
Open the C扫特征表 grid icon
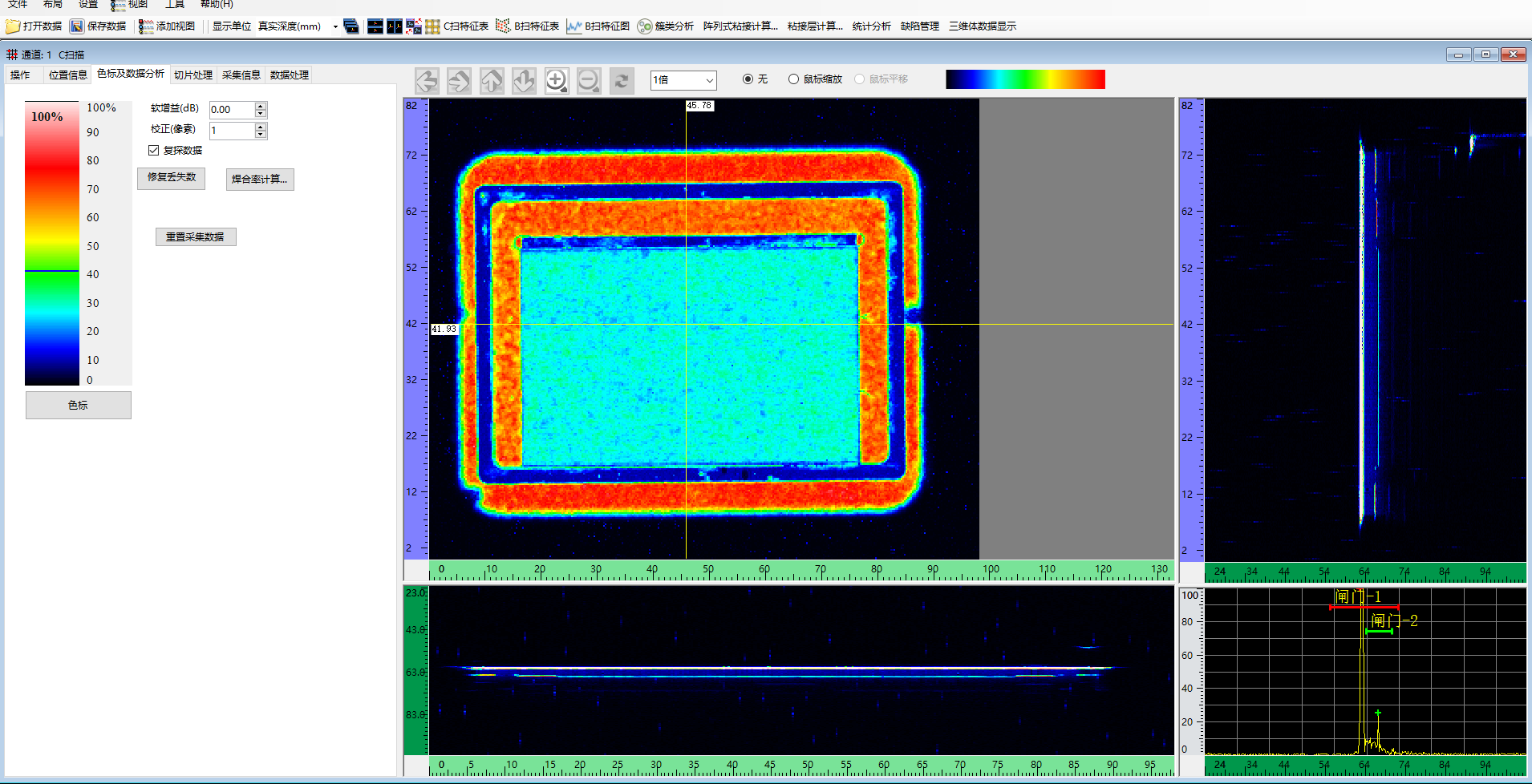point(432,26)
